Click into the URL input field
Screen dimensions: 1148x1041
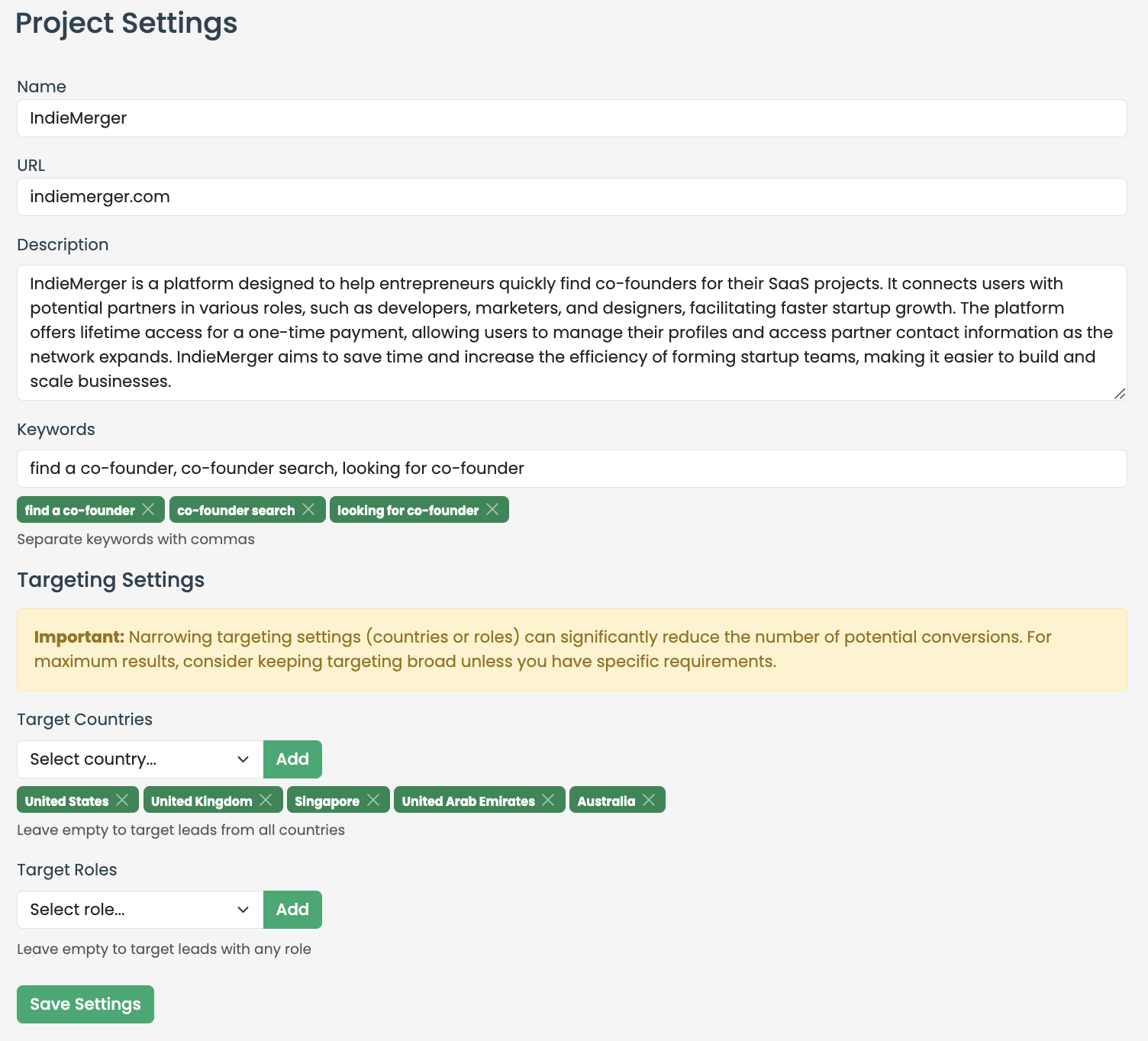(x=571, y=197)
